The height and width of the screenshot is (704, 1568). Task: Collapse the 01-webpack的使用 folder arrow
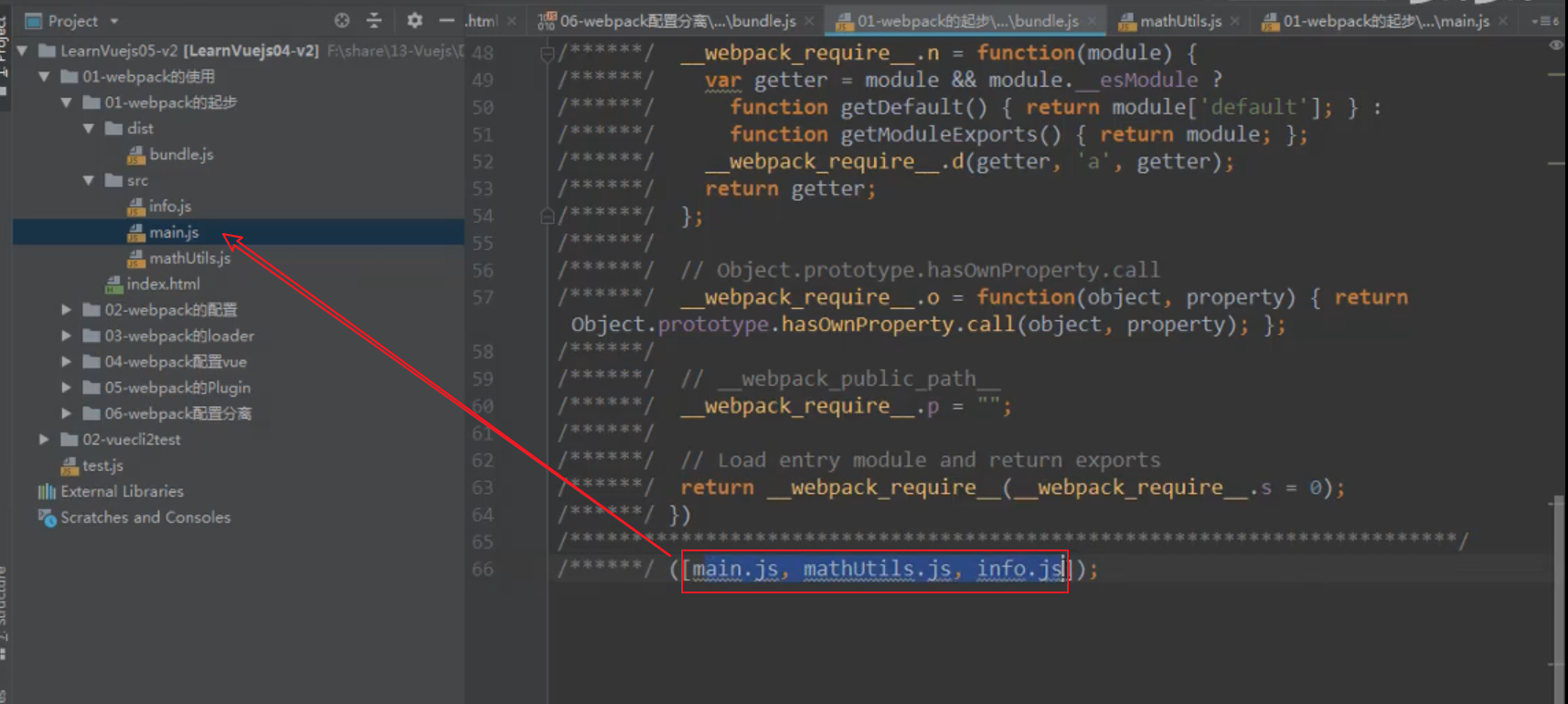[x=44, y=77]
